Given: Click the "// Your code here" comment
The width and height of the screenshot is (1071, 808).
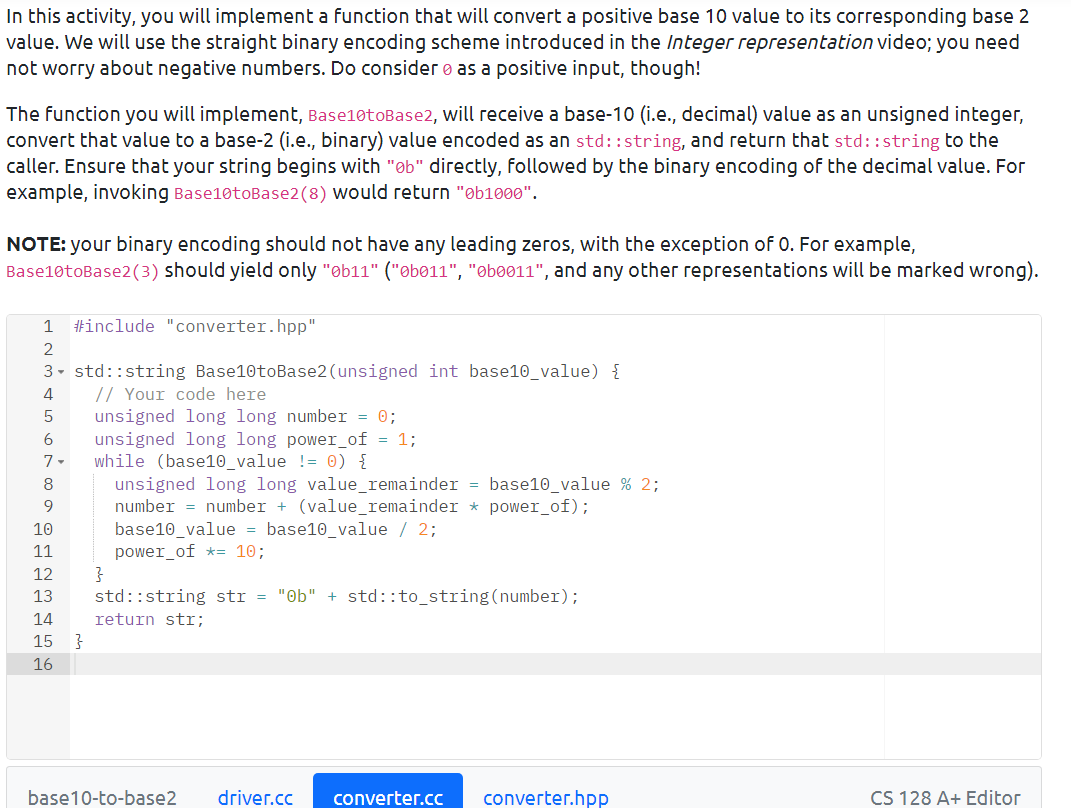Looking at the screenshot, I should pyautogui.click(x=180, y=393).
